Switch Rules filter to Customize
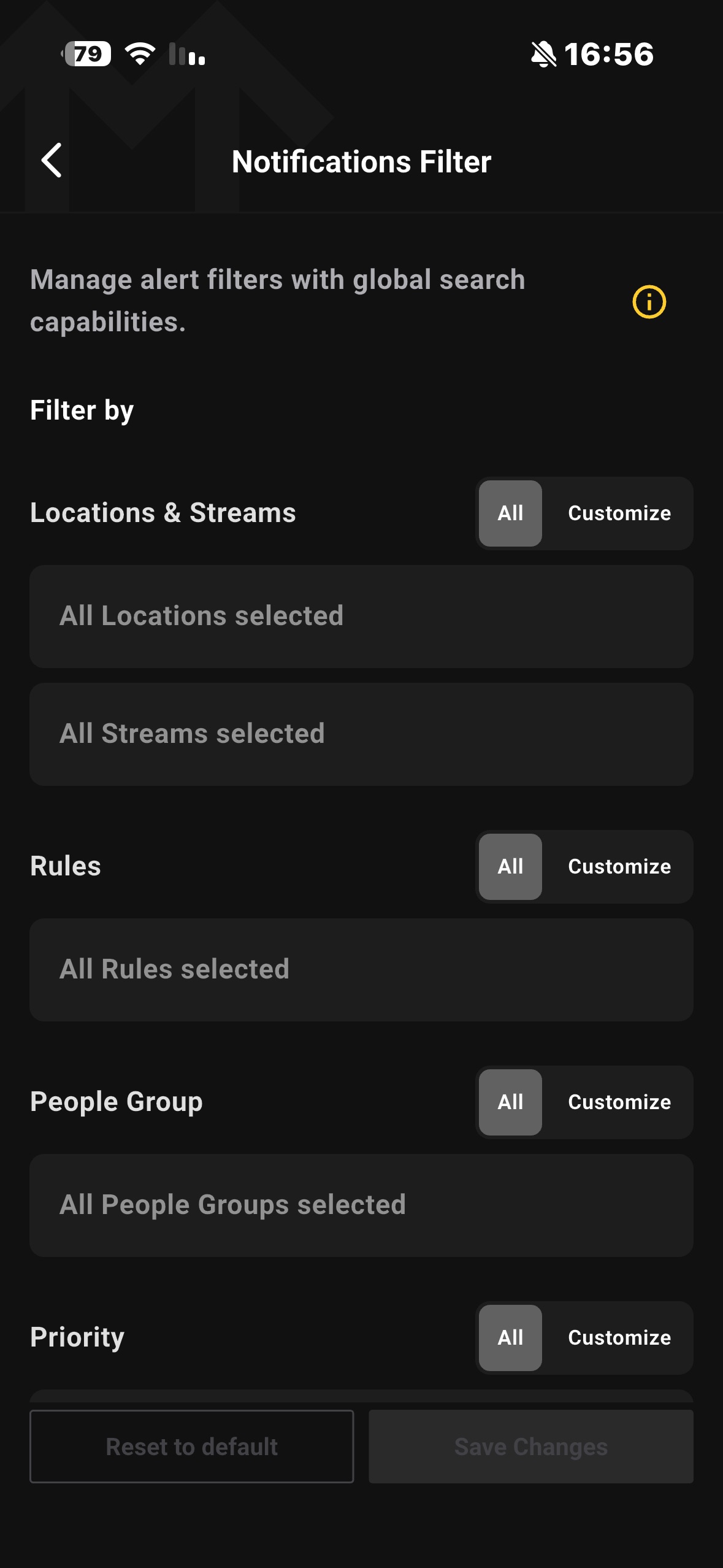Image resolution: width=723 pixels, height=1568 pixels. (x=619, y=867)
